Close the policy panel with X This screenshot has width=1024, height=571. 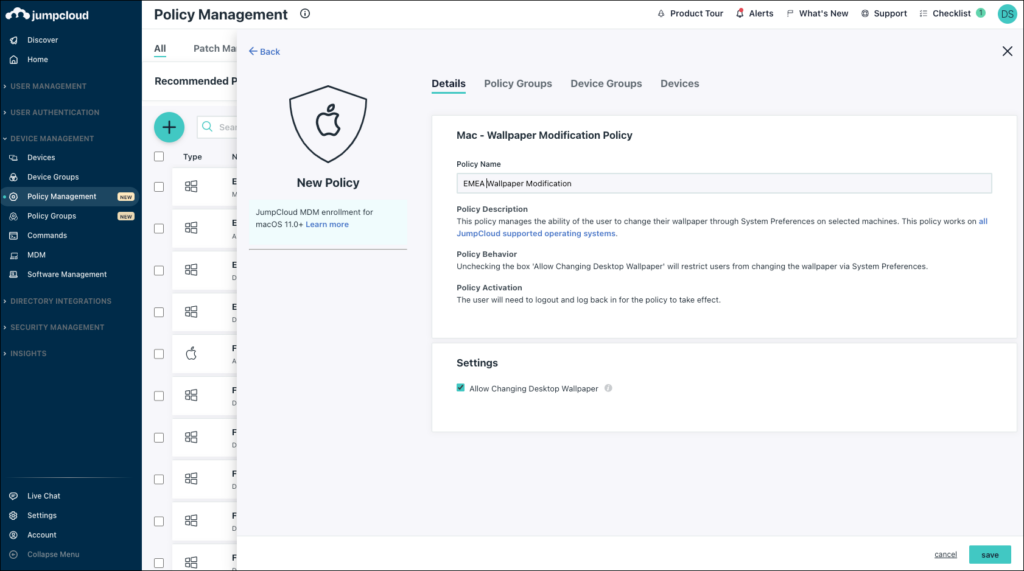(x=1007, y=51)
